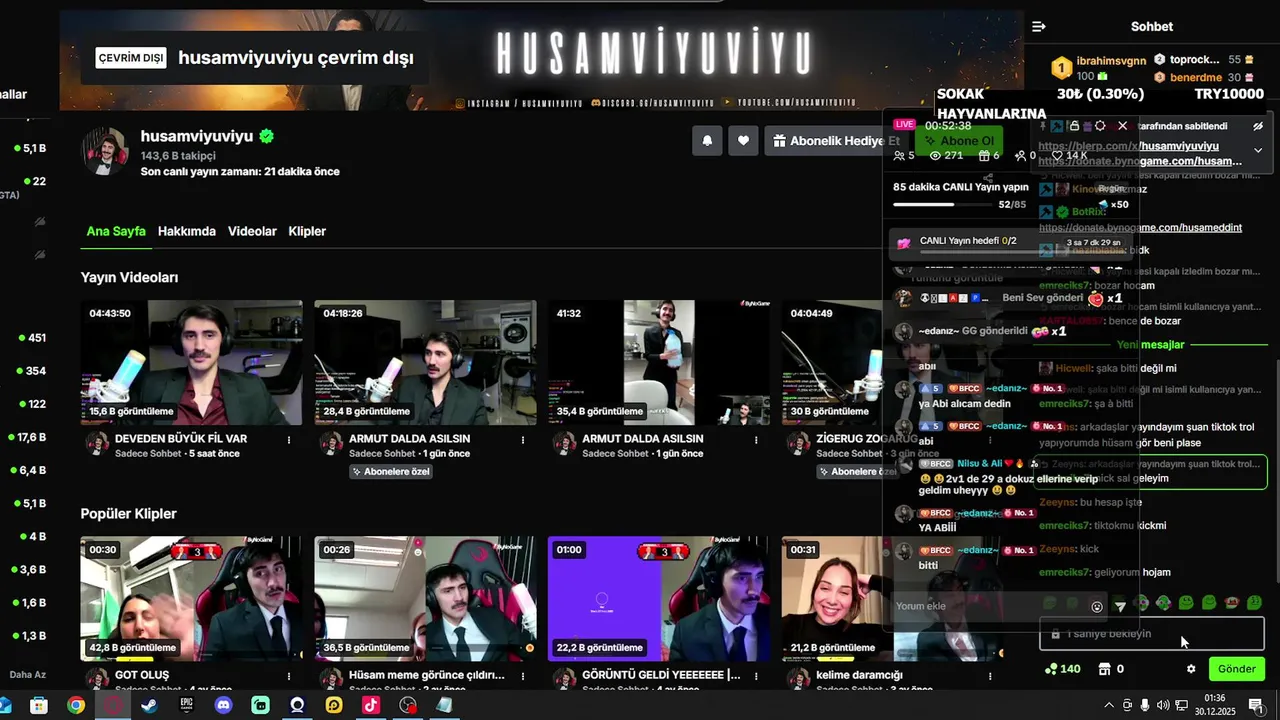The image size is (1280, 720).
Task: Open options menu for DEVEDEN BÜYÜK FİL VAR
Action: click(x=289, y=440)
